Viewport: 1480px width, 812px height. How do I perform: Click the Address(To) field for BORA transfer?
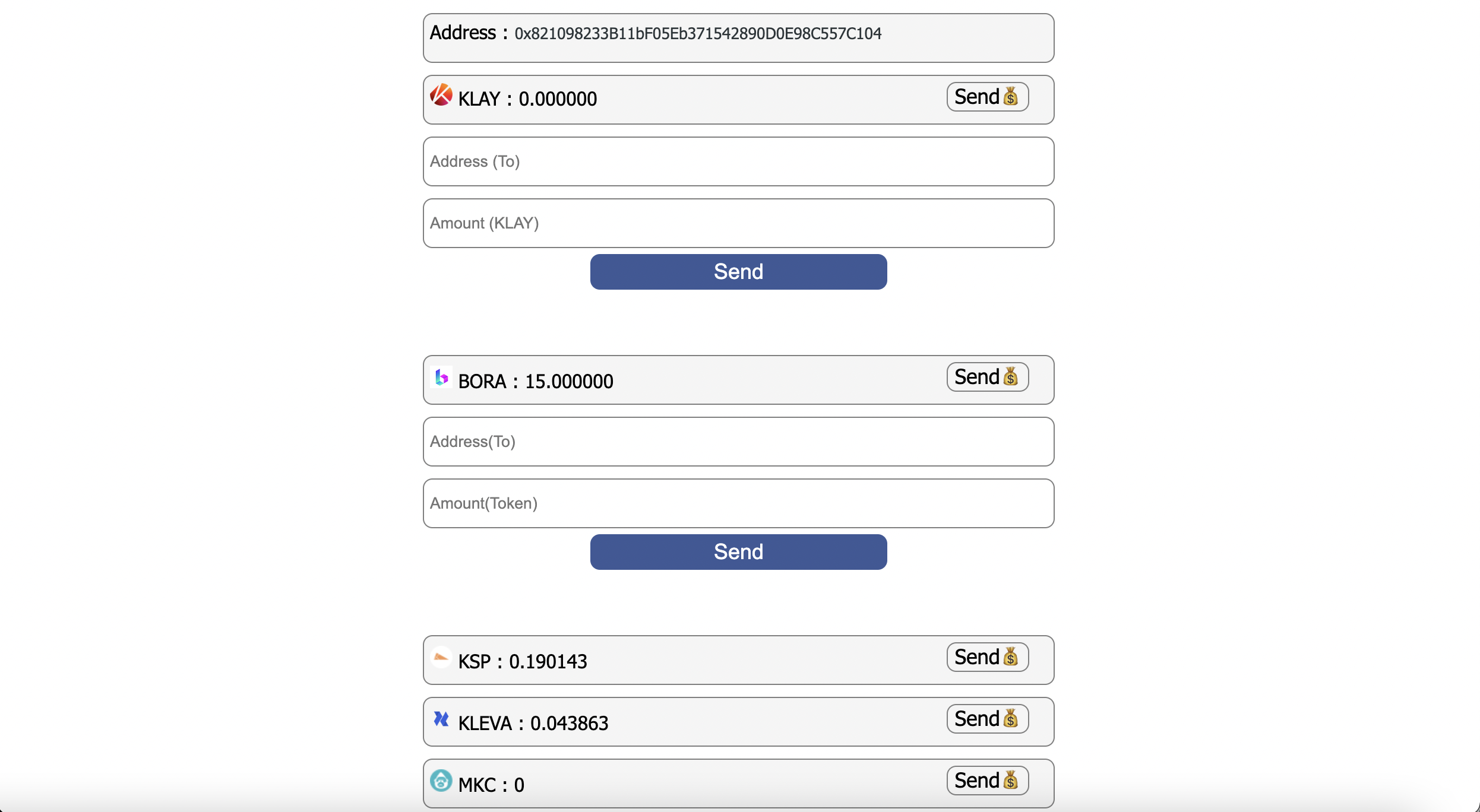[x=738, y=442]
